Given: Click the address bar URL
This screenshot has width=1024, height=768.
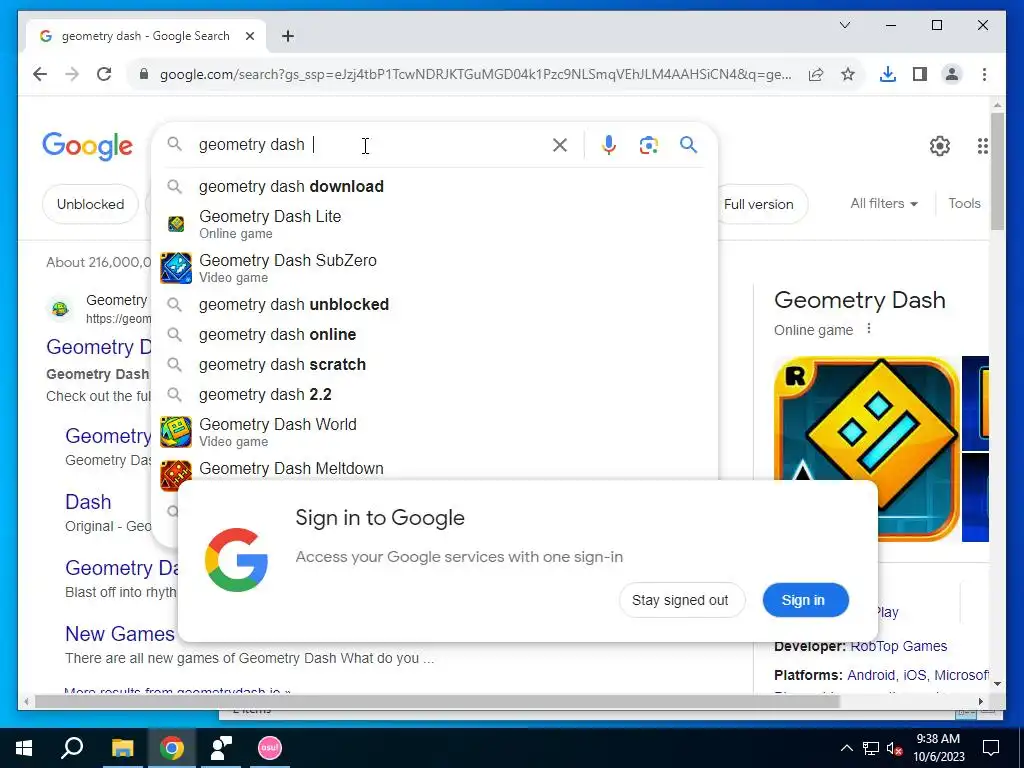Looking at the screenshot, I should click(x=475, y=74).
